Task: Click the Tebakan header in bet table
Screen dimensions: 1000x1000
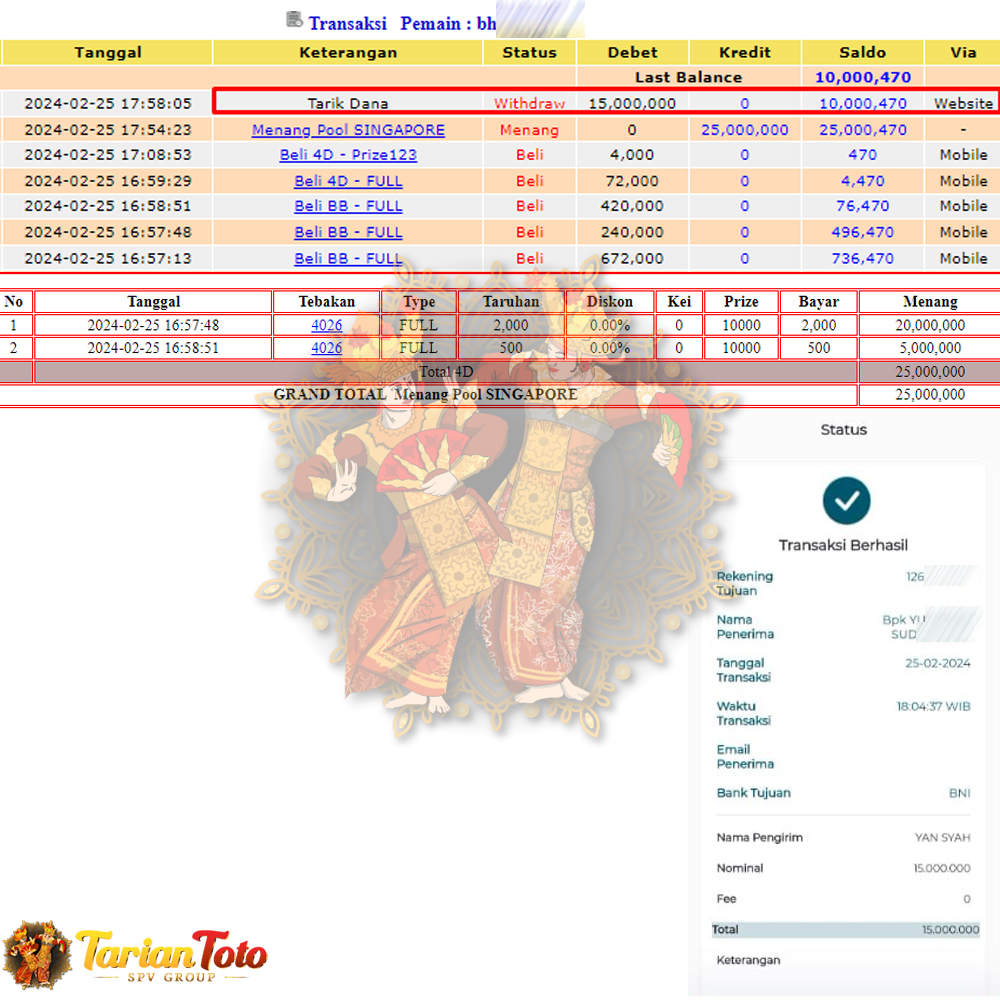Action: tap(326, 302)
